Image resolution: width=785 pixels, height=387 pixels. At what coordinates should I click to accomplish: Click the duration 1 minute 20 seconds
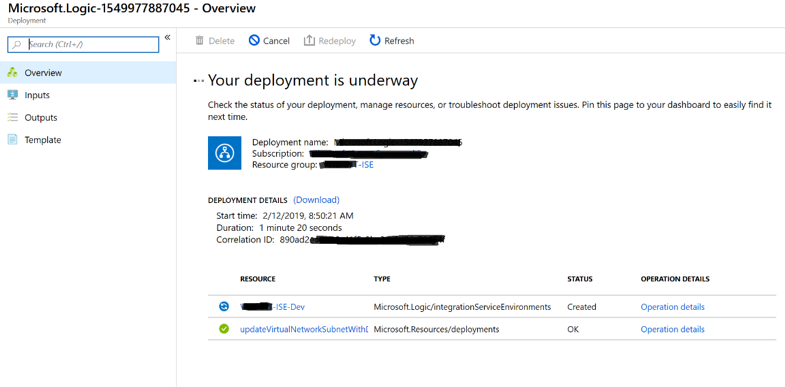point(301,228)
